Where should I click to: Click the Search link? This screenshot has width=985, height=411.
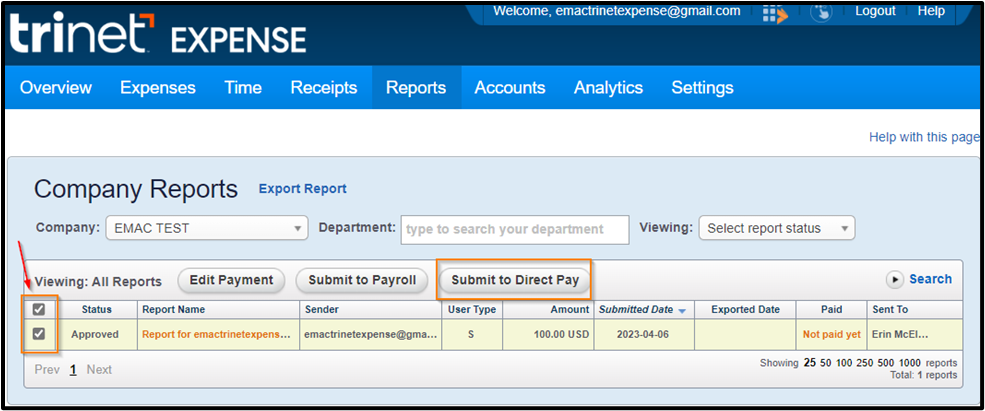click(x=930, y=279)
